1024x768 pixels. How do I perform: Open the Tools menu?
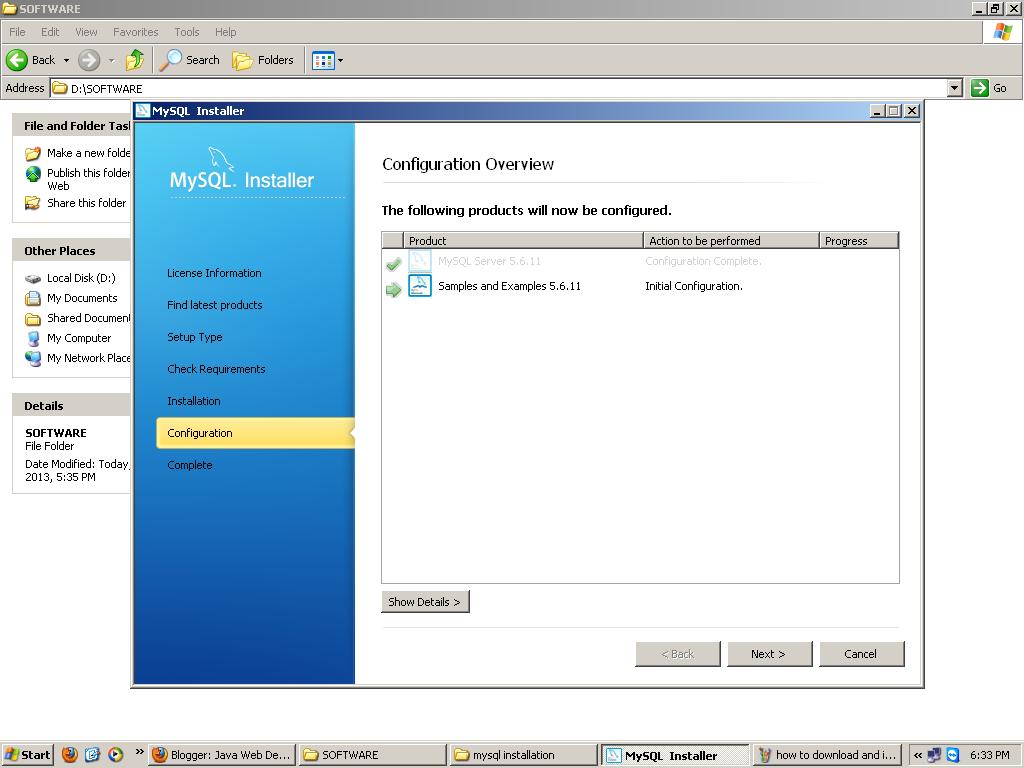186,31
